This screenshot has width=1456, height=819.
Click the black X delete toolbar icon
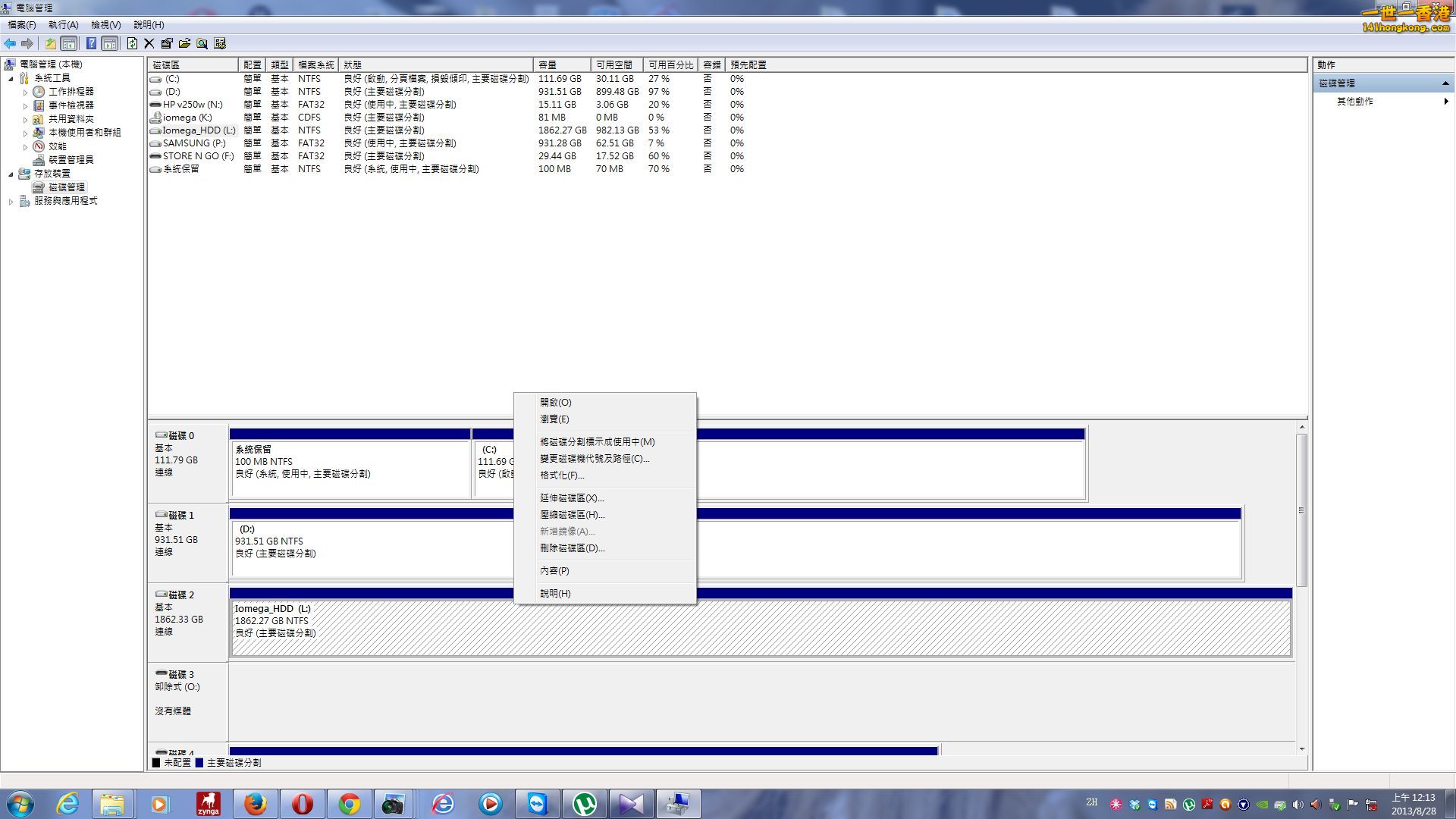(x=149, y=43)
